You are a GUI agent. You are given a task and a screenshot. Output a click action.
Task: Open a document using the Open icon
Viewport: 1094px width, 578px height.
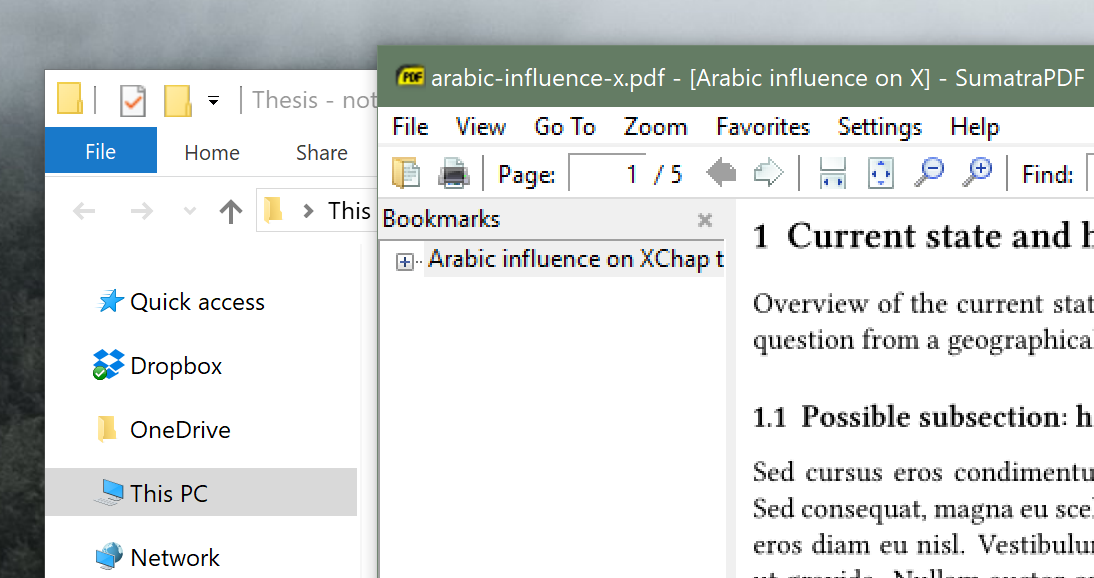coord(406,172)
